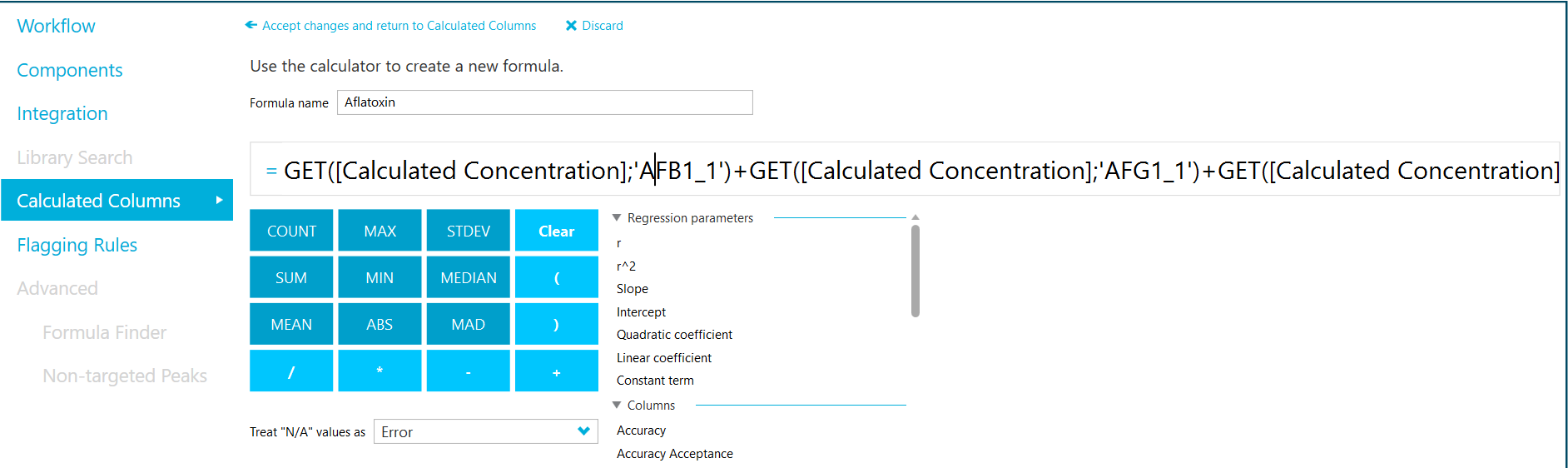Insert the COUNT function
Viewport: 1568px width, 468px height.
(291, 231)
